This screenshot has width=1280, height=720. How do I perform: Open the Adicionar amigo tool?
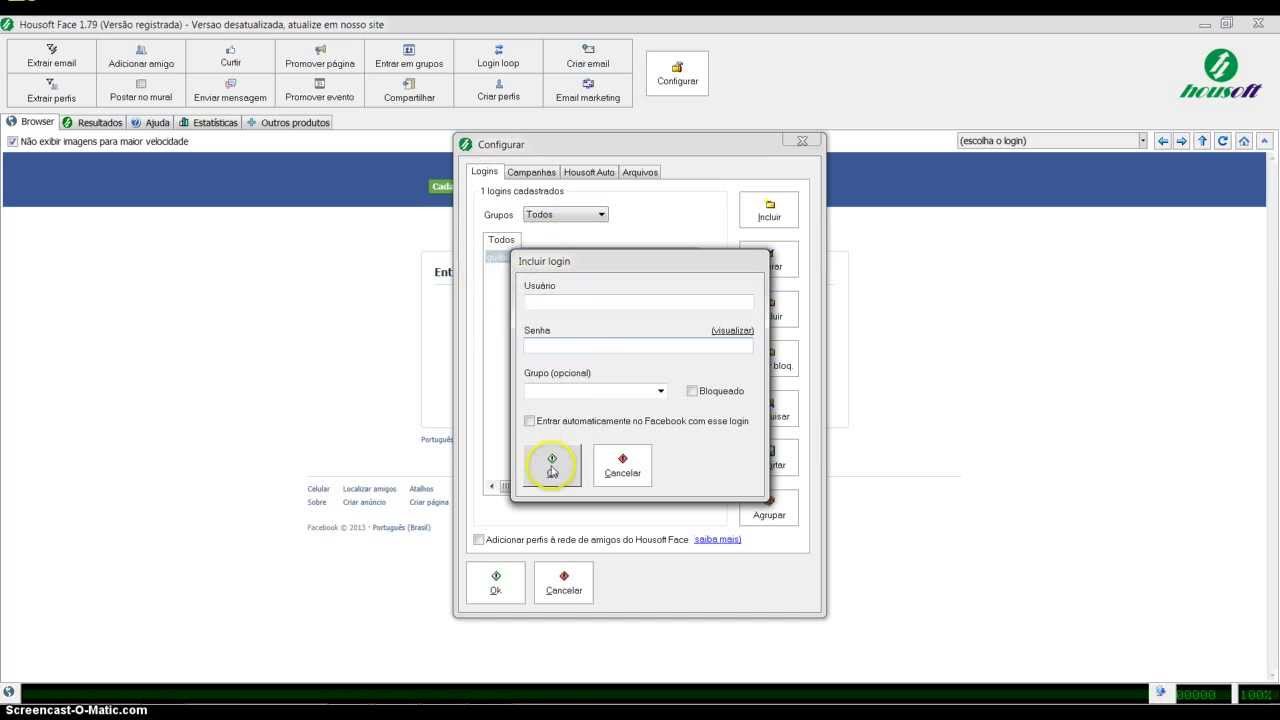[x=141, y=56]
